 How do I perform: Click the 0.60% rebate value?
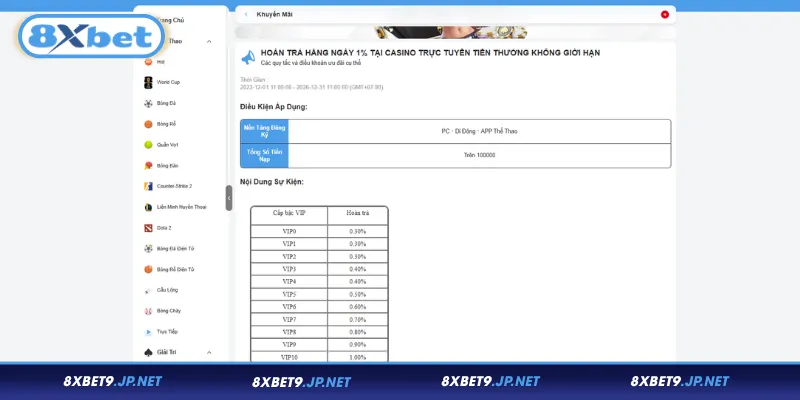click(358, 307)
